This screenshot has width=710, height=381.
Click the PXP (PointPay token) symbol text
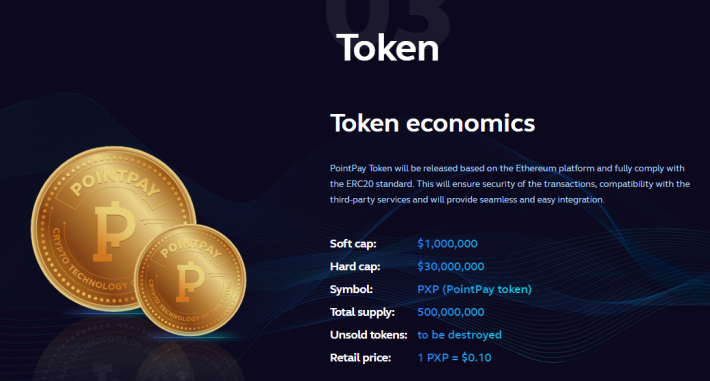474,289
